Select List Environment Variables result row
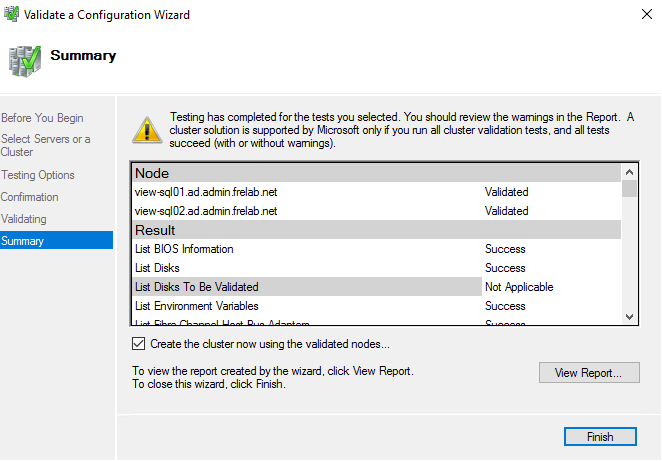Viewport: 662px width, 462px height. tap(196, 306)
